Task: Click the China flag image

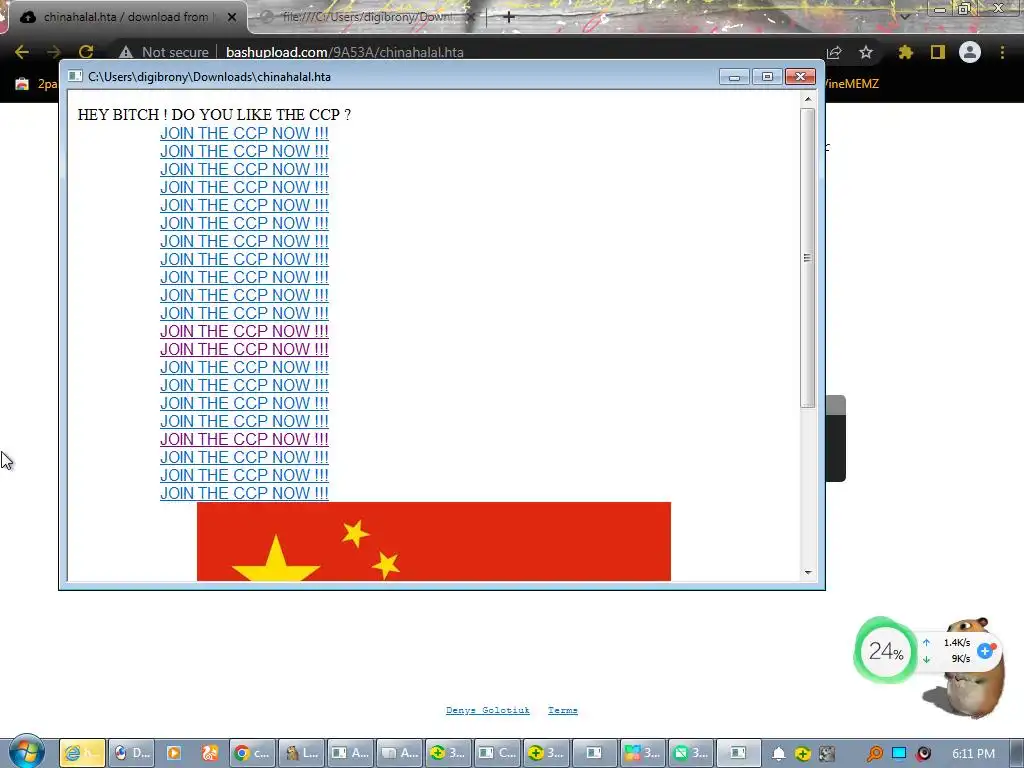Action: 434,541
